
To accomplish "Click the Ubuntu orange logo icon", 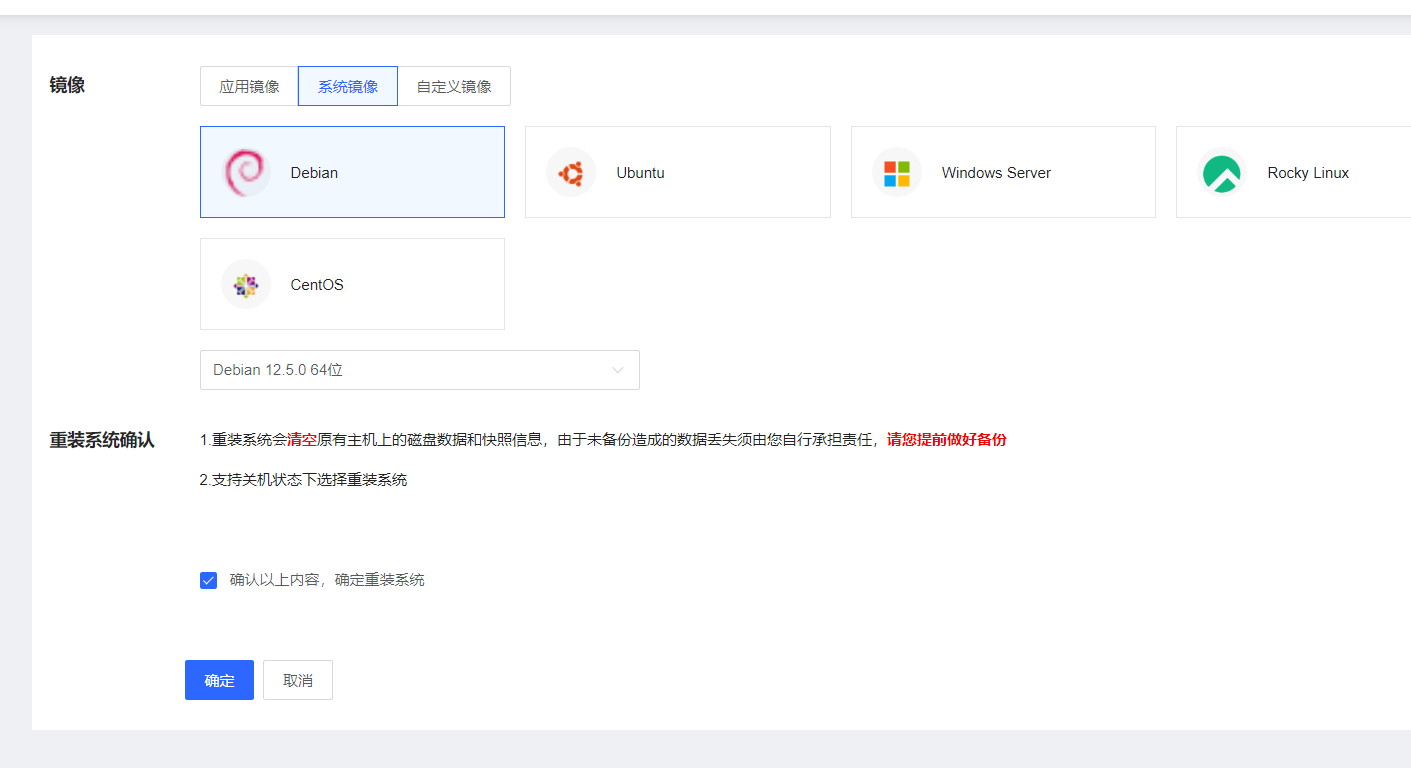I will pos(571,173).
